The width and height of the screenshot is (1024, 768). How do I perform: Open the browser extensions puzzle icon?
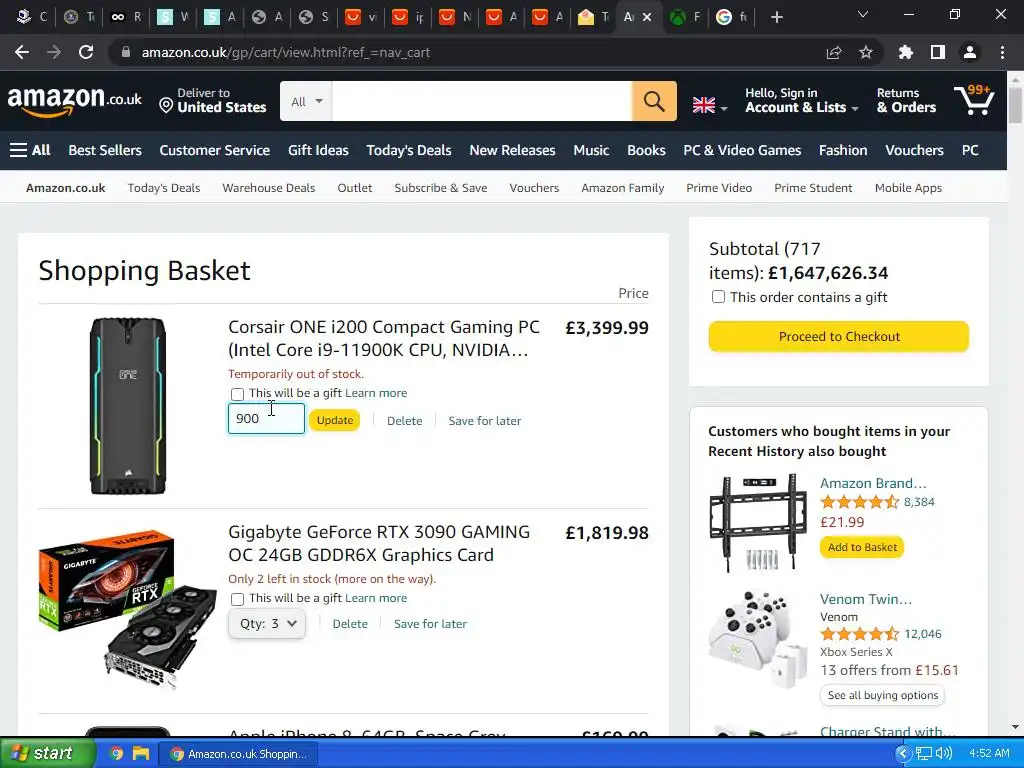905,52
